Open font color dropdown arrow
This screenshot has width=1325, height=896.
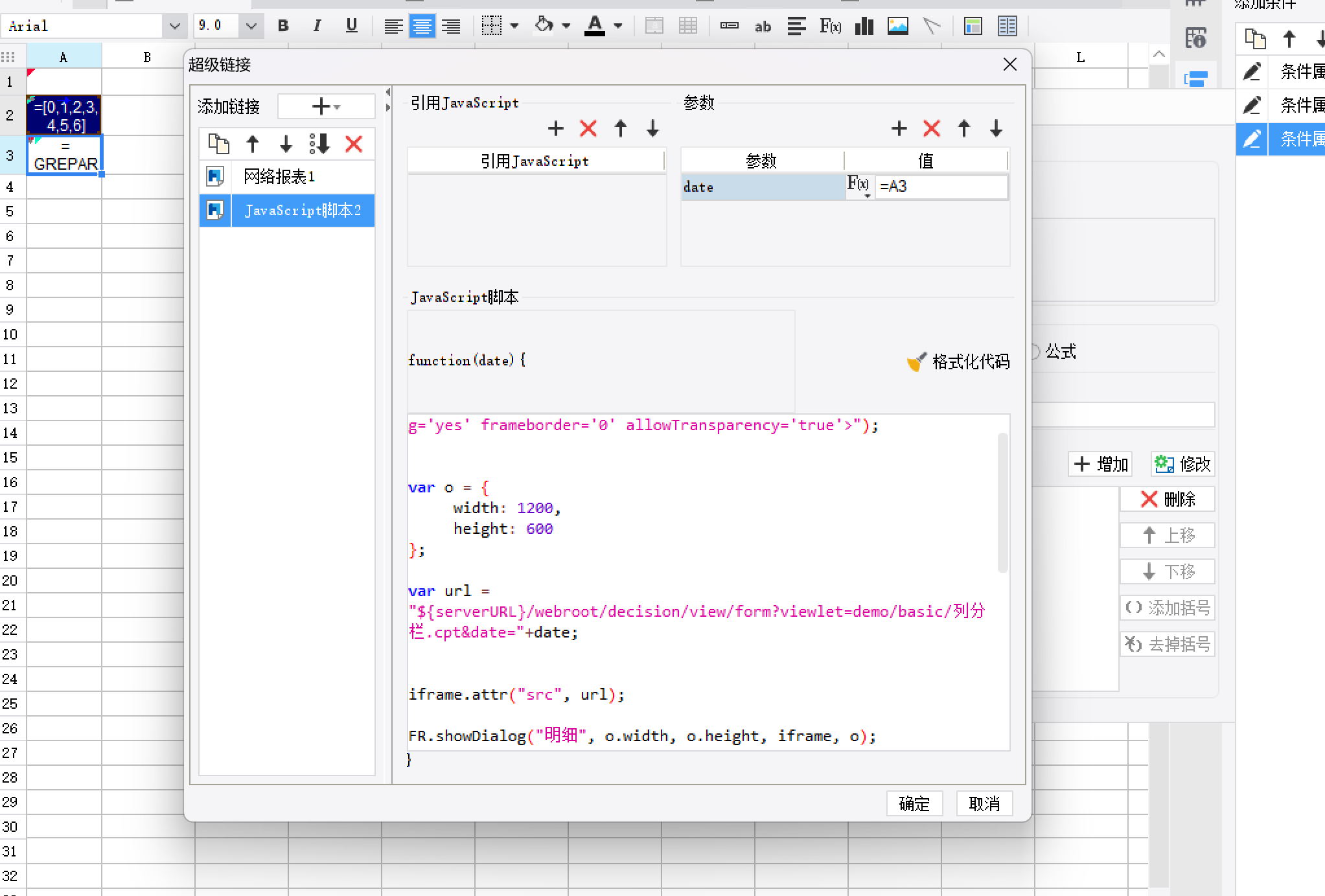618,26
